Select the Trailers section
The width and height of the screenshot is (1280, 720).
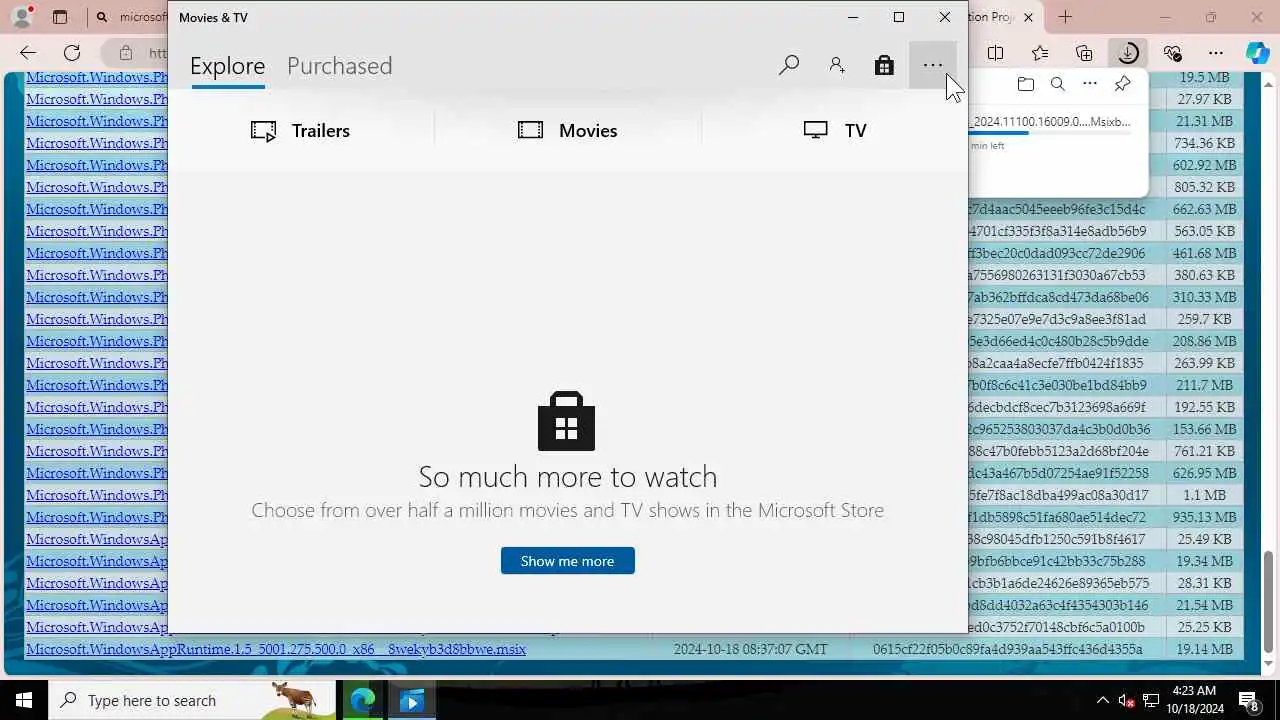point(300,131)
